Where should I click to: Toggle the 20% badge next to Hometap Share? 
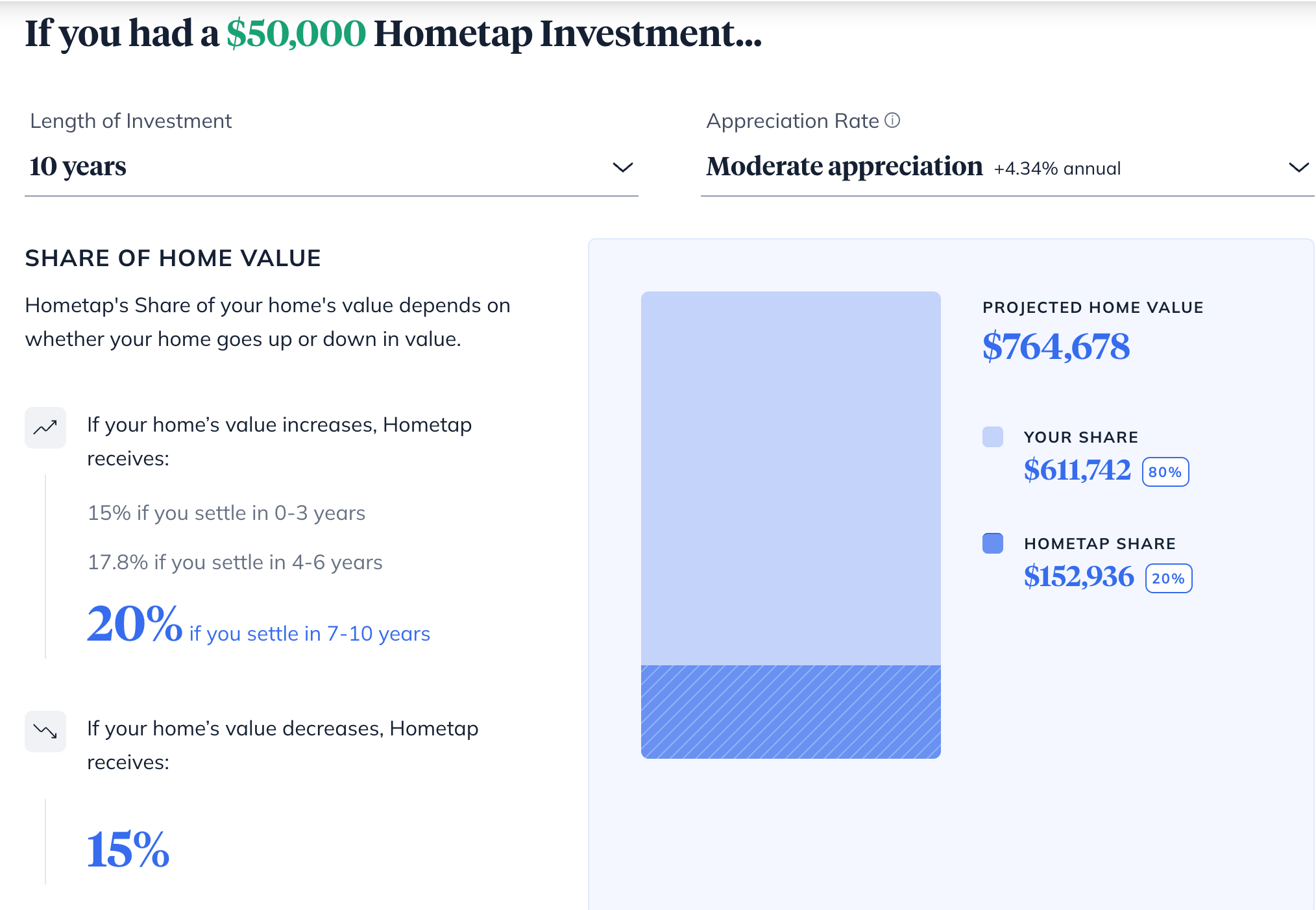click(1167, 577)
